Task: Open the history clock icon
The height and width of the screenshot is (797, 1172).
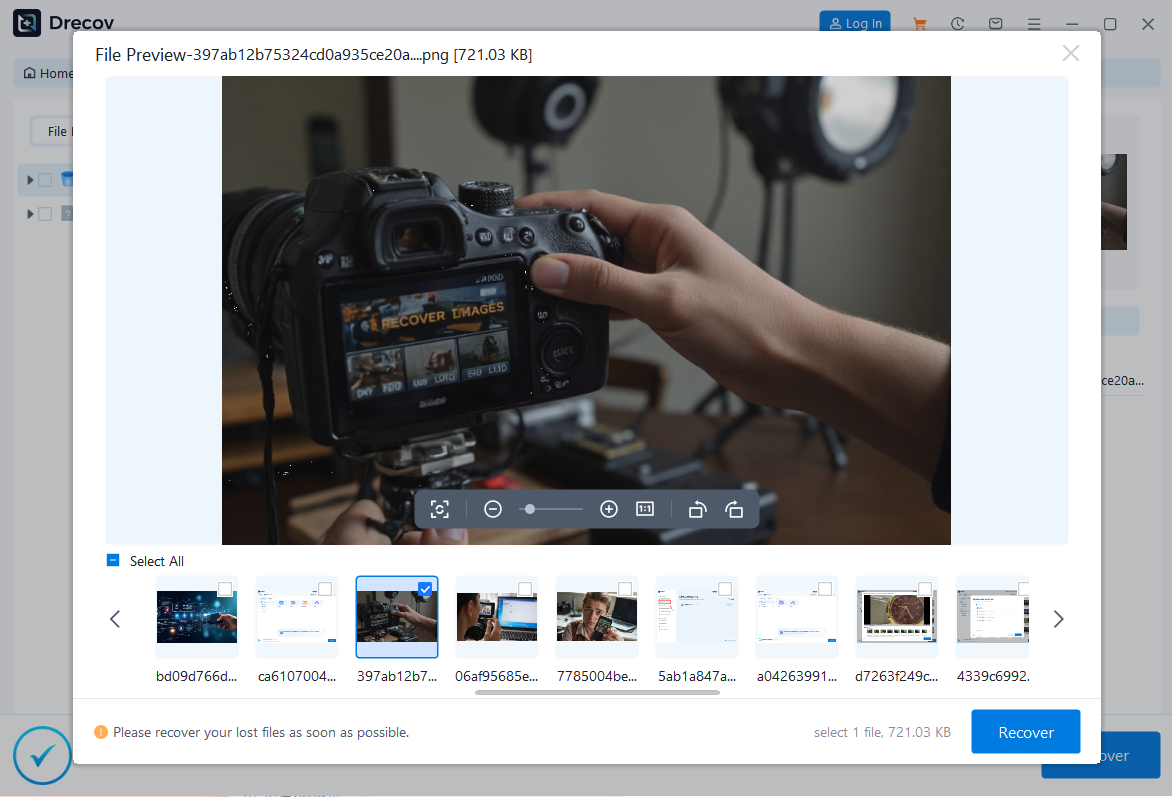Action: (958, 23)
